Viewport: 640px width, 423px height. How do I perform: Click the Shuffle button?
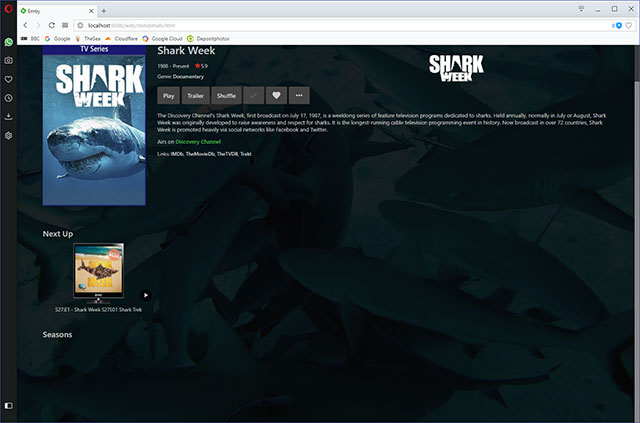[227, 96]
